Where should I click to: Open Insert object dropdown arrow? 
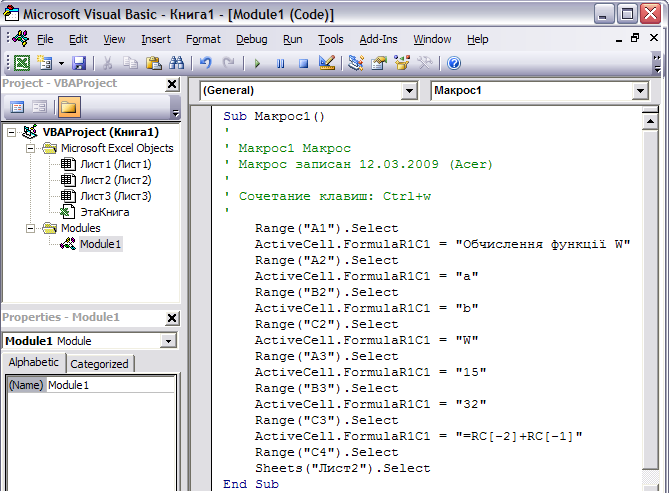point(61,64)
